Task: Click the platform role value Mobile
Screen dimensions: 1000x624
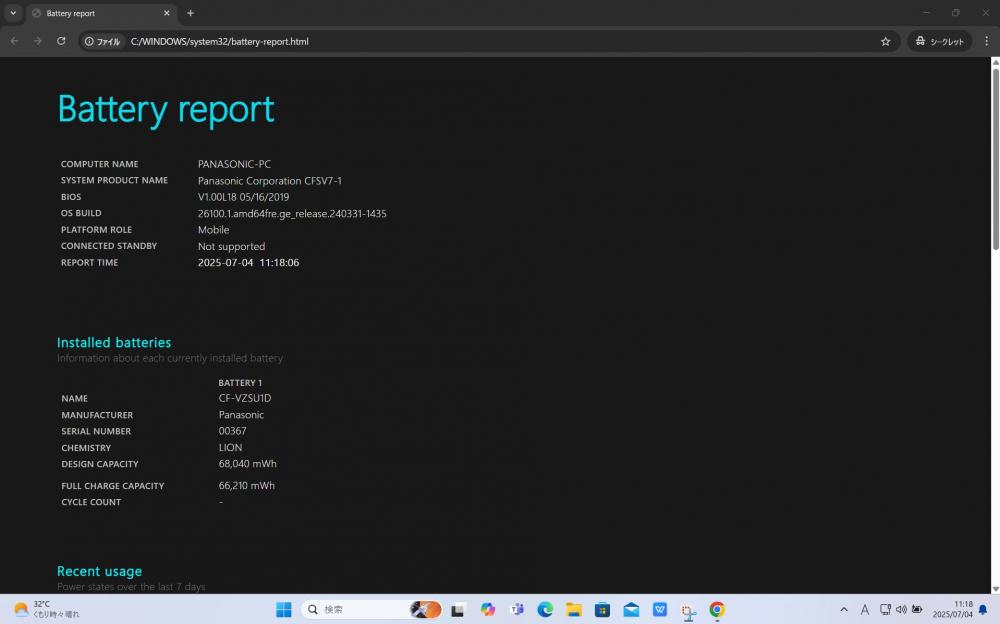Action: tap(214, 230)
